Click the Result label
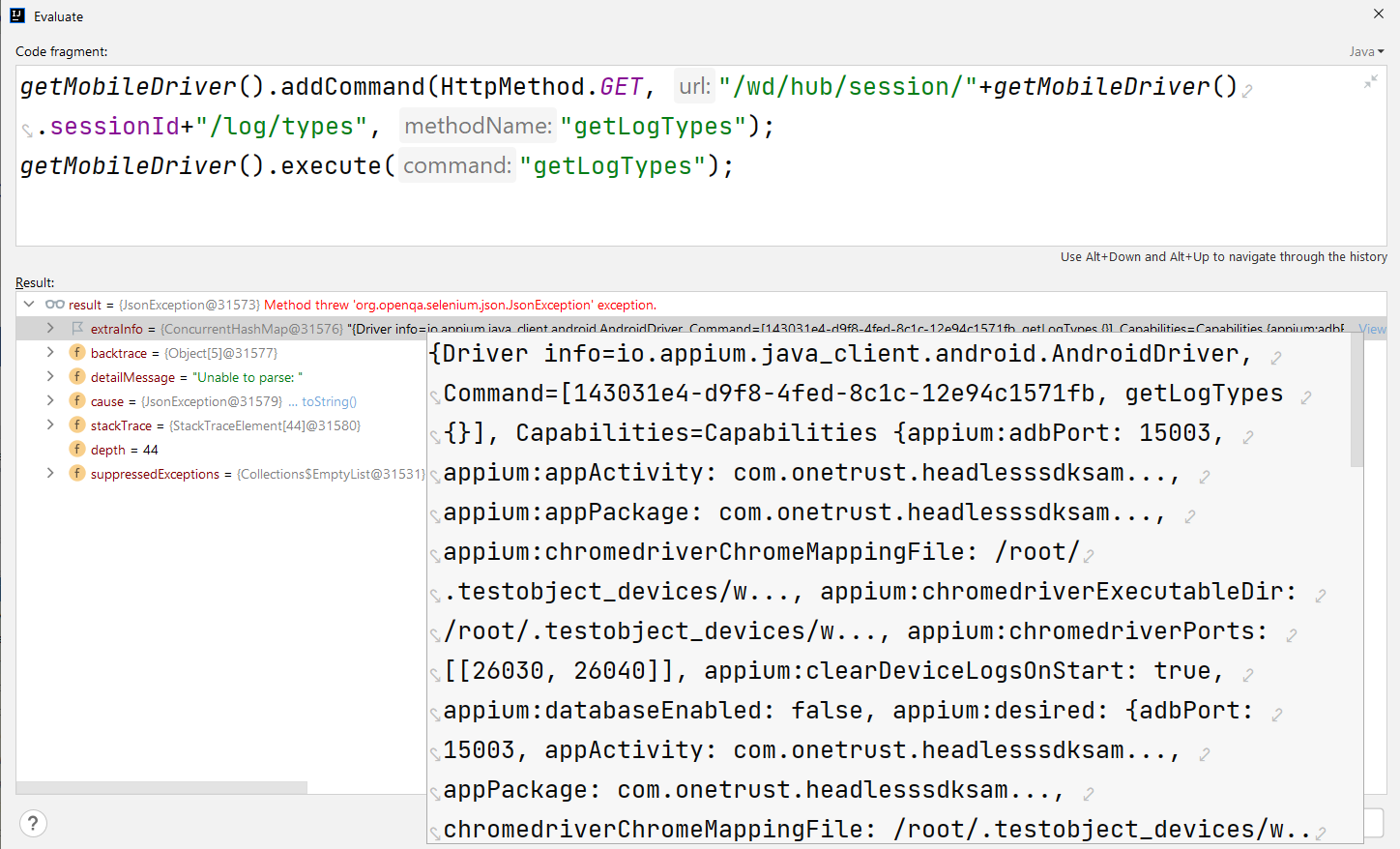Image resolution: width=1400 pixels, height=849 pixels. pos(35,282)
